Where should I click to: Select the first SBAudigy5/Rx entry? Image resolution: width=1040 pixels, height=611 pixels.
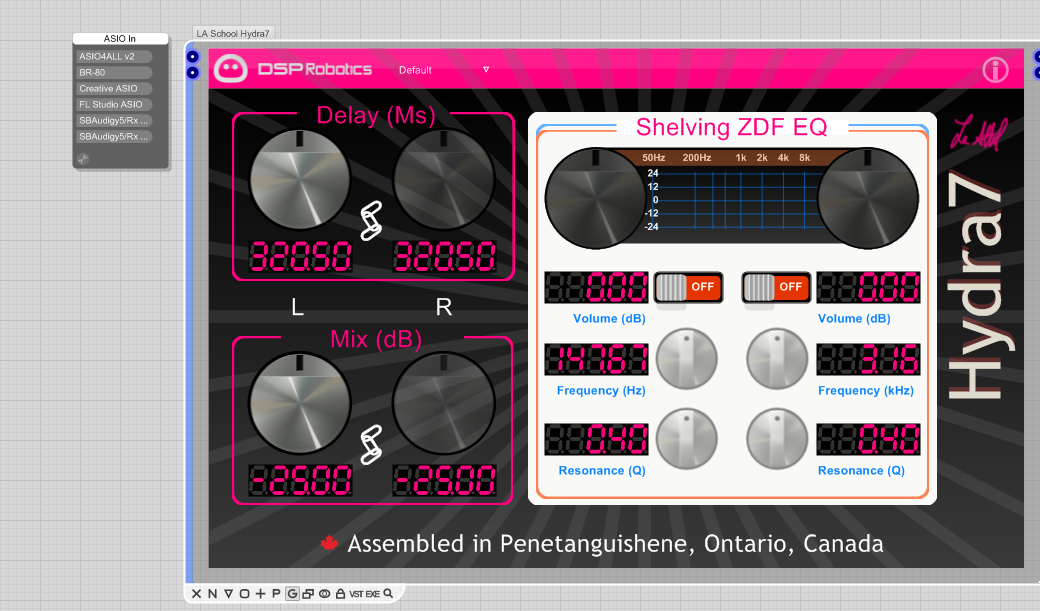113,121
